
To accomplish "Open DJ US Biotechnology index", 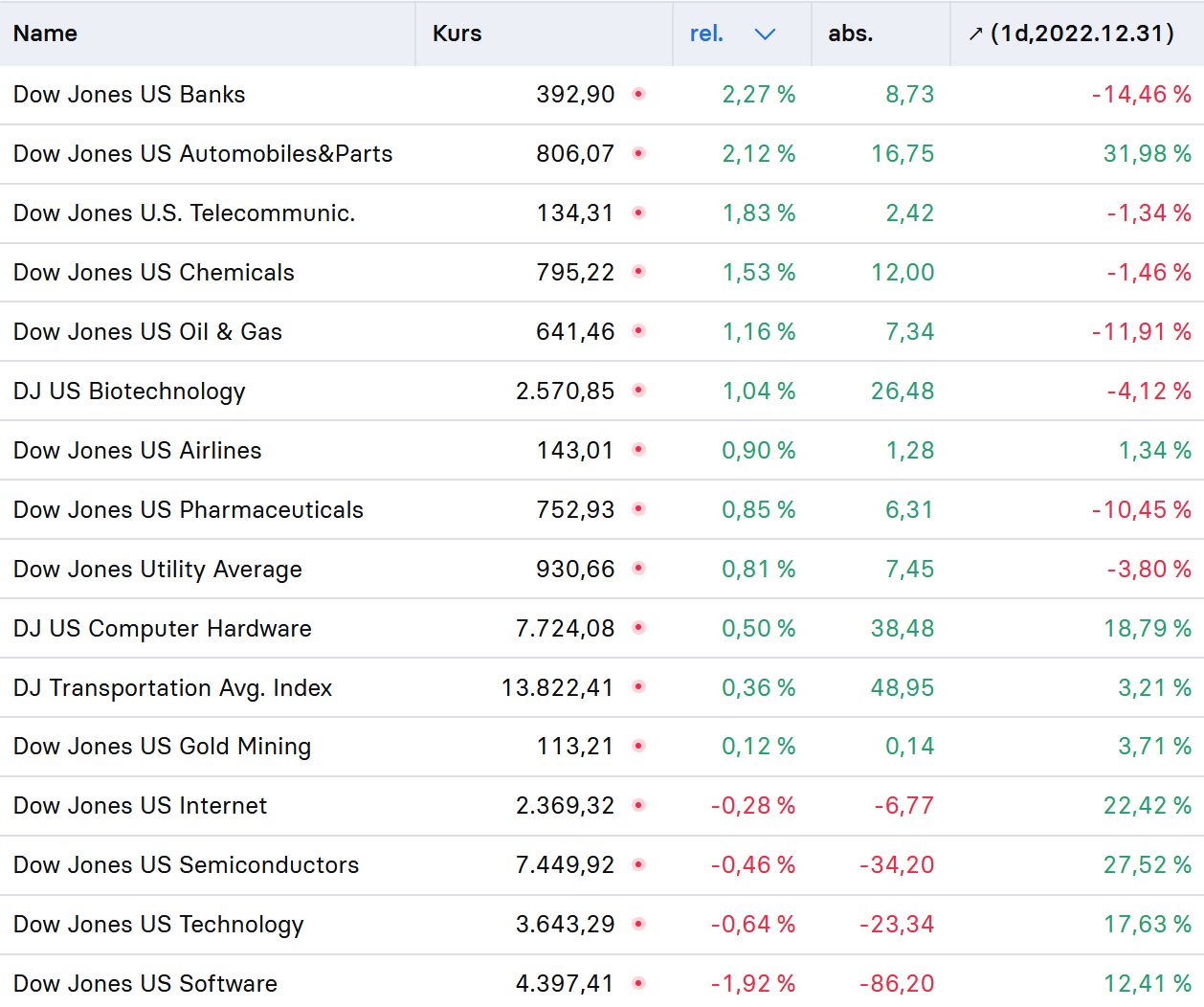I will 129,392.
